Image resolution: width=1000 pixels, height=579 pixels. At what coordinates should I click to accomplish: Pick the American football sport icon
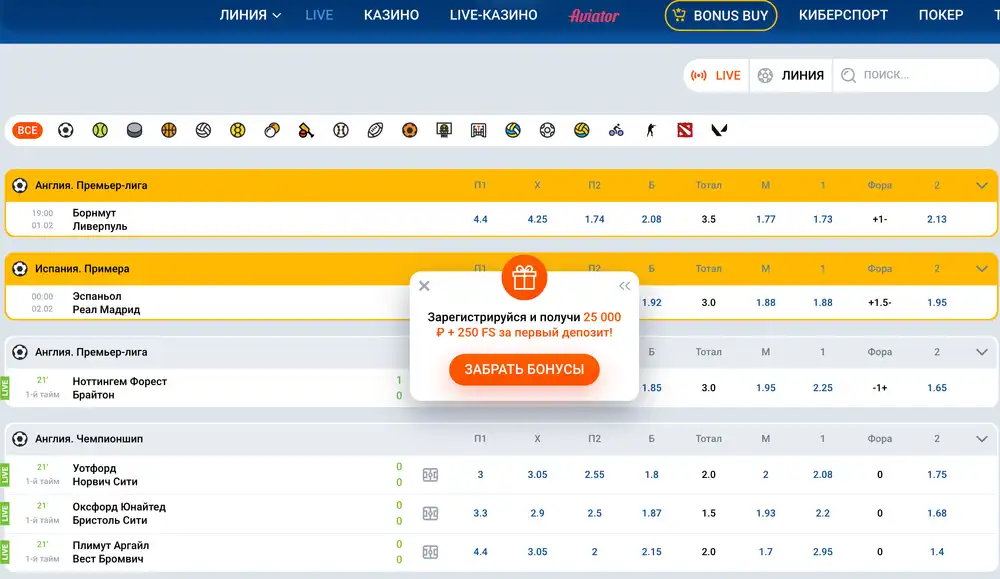click(375, 130)
